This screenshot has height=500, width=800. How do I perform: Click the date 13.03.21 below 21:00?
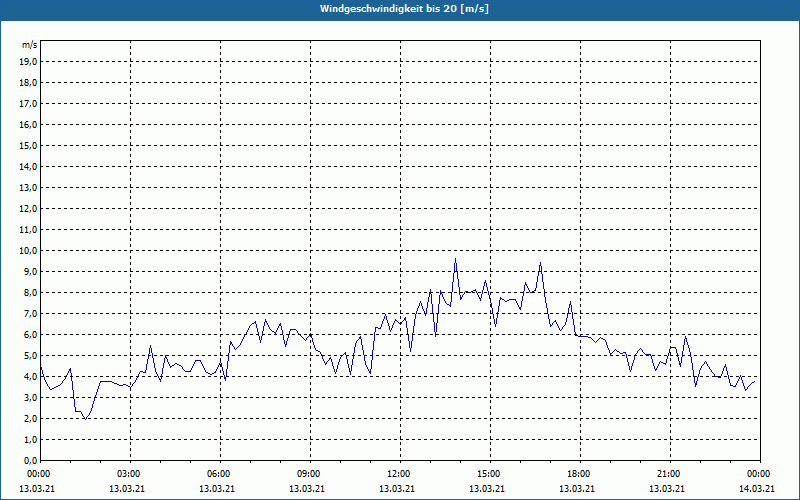(x=667, y=489)
